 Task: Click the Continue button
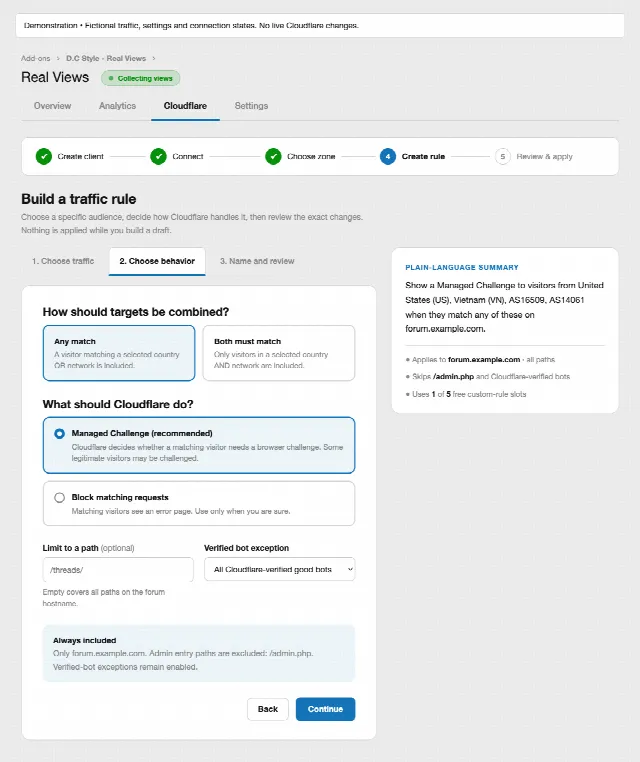coord(326,709)
